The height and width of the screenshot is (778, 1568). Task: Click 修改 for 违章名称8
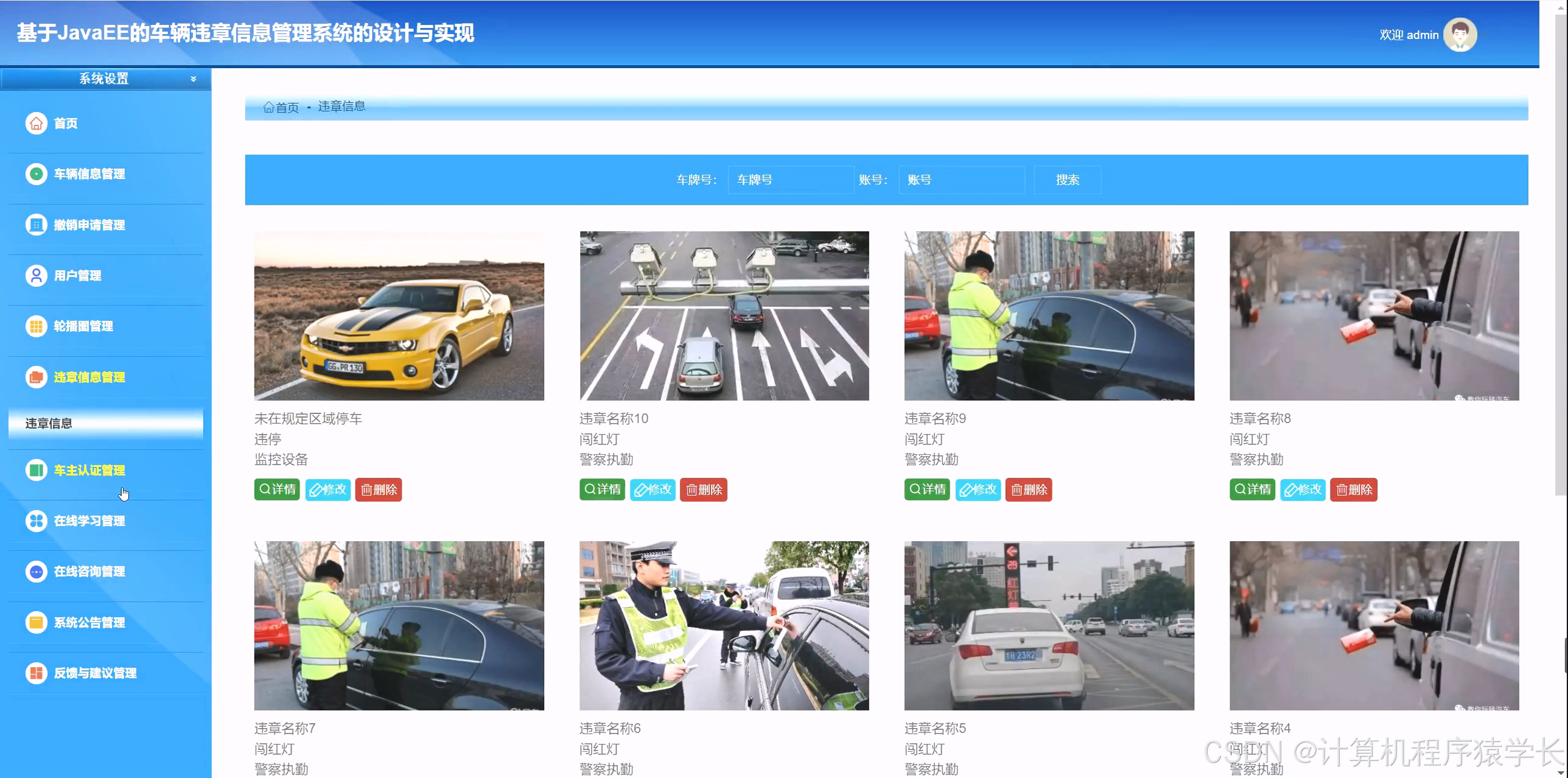[1303, 489]
